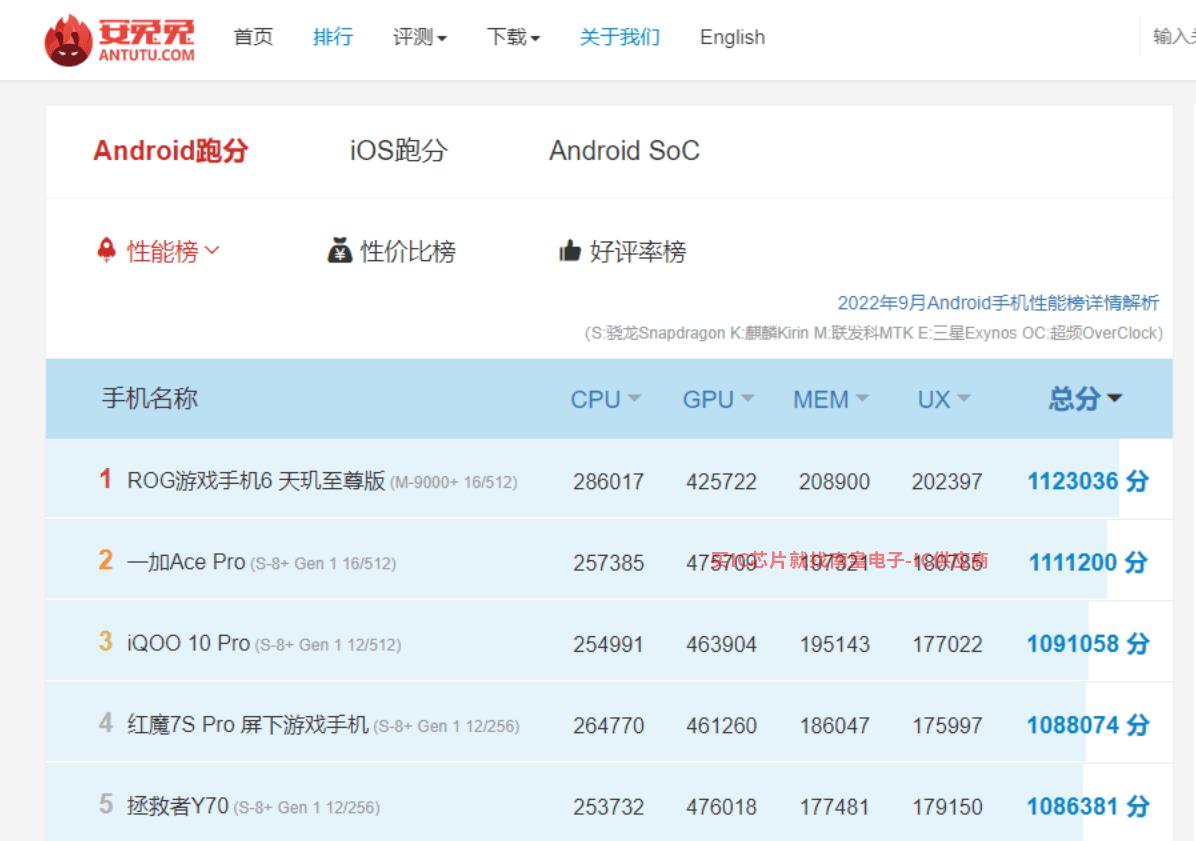Click the 手机名称 column header
The height and width of the screenshot is (841, 1196).
pos(150,398)
